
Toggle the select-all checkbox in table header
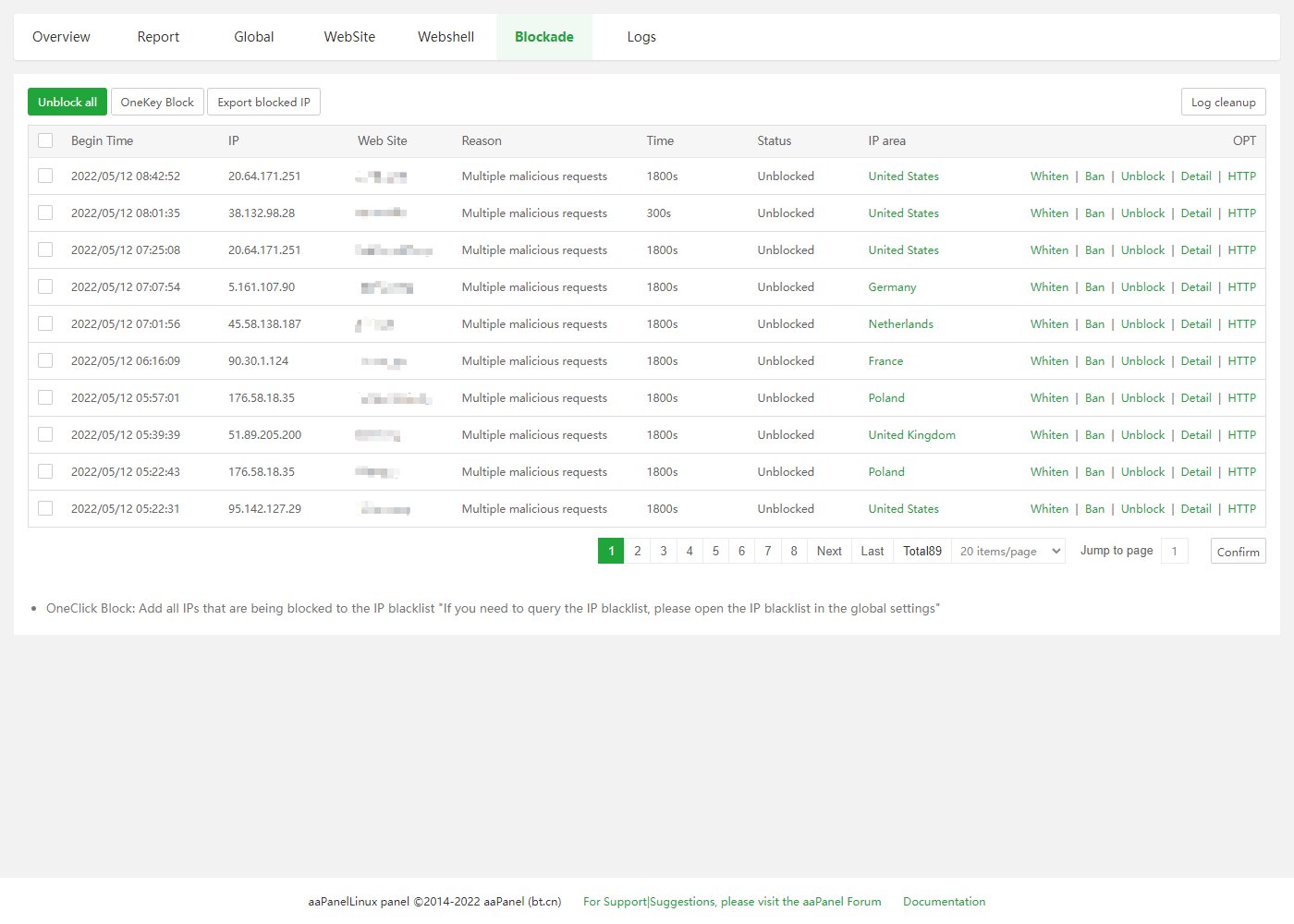[x=45, y=141]
